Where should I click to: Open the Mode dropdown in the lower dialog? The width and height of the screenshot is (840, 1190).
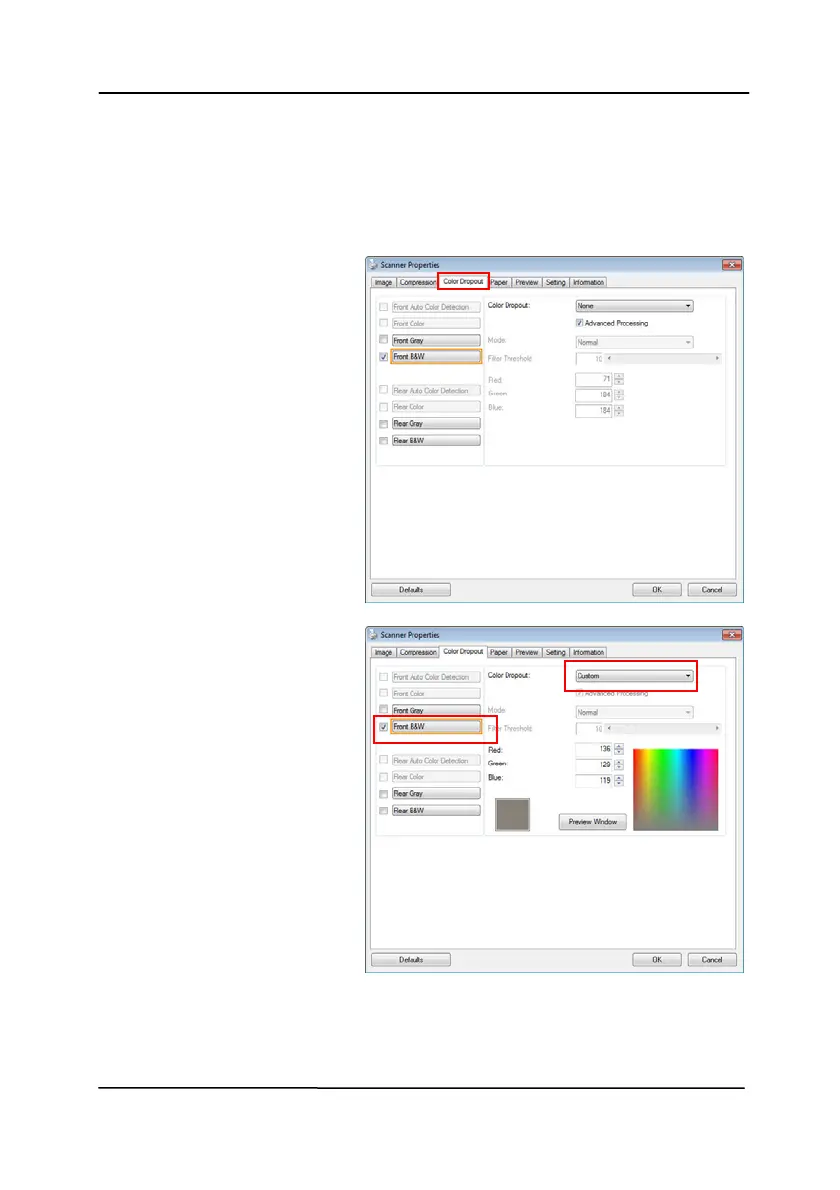click(x=634, y=712)
